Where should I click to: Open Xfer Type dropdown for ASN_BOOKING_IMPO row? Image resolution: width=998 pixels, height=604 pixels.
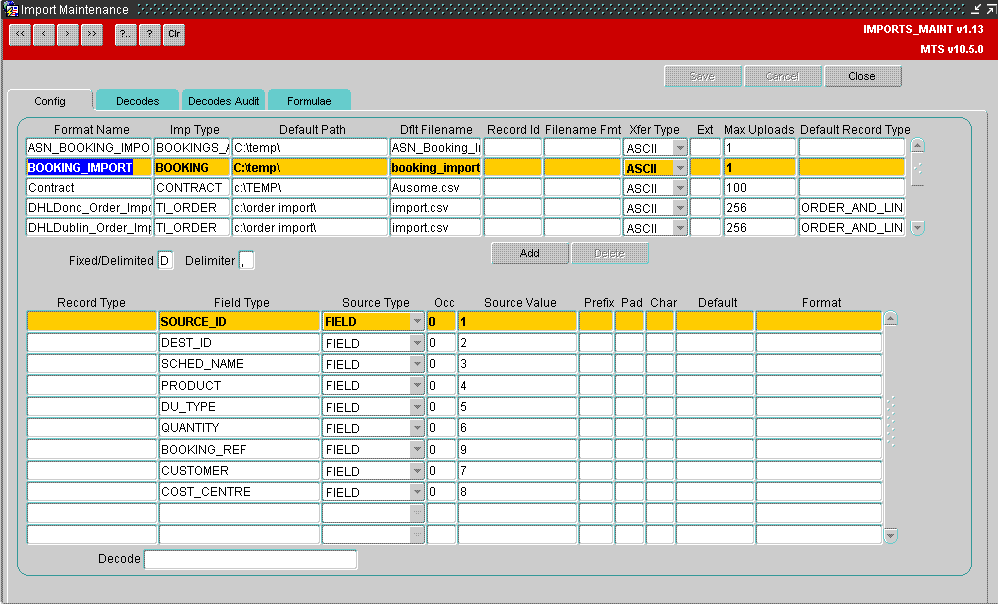[x=680, y=148]
